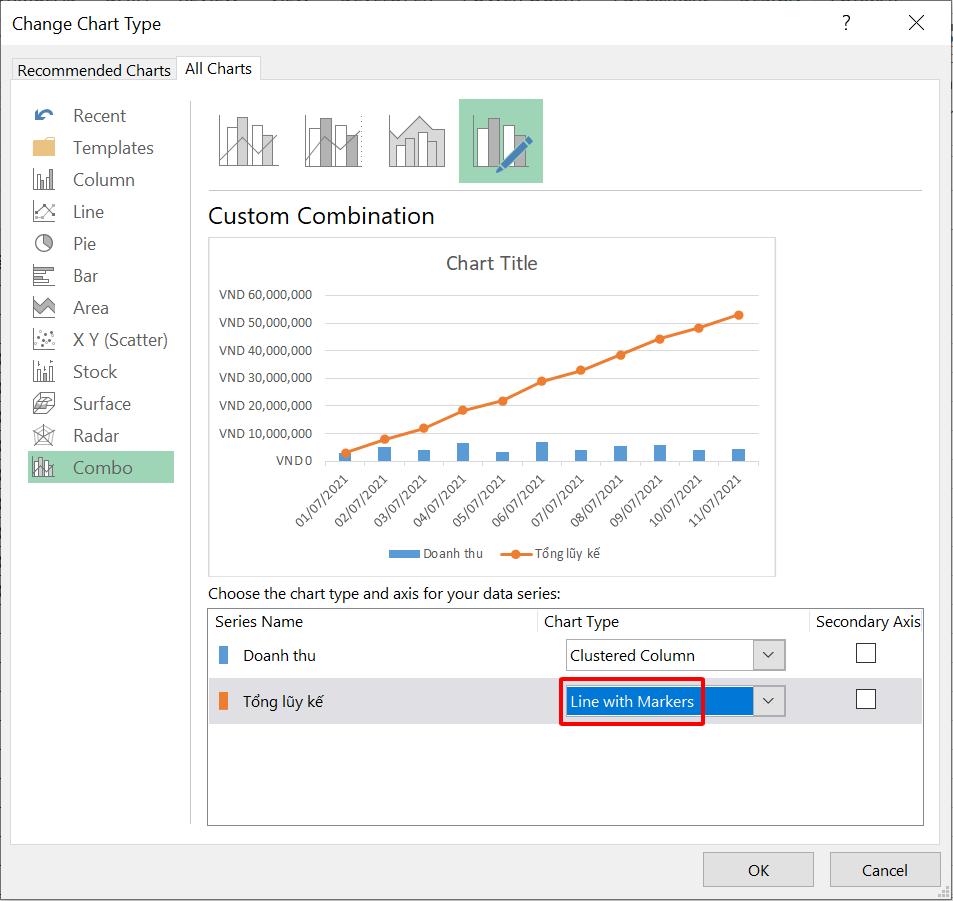
Task: Select the Stock chart category
Action: pyautogui.click(x=95, y=371)
